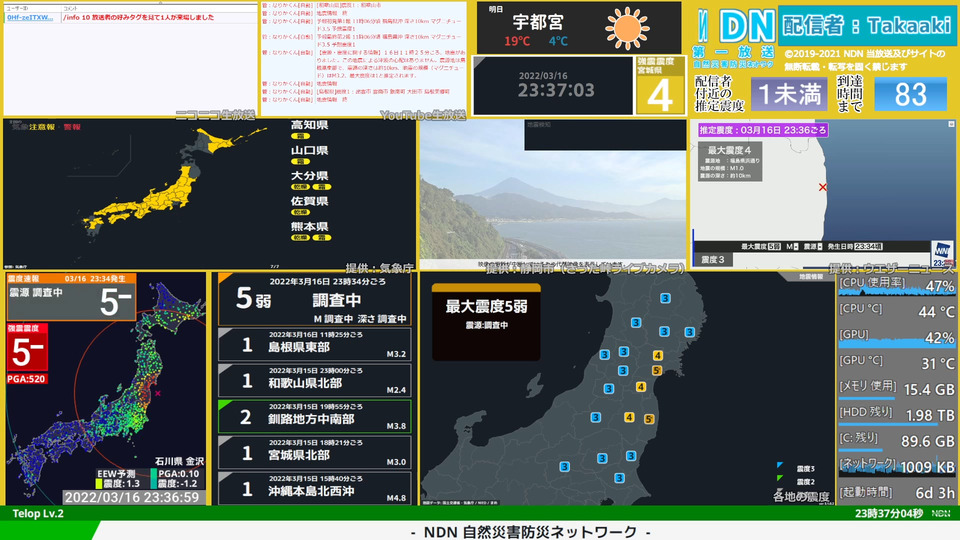Click the ユーザーID column header
The height and width of the screenshot is (540, 960).
18,9
